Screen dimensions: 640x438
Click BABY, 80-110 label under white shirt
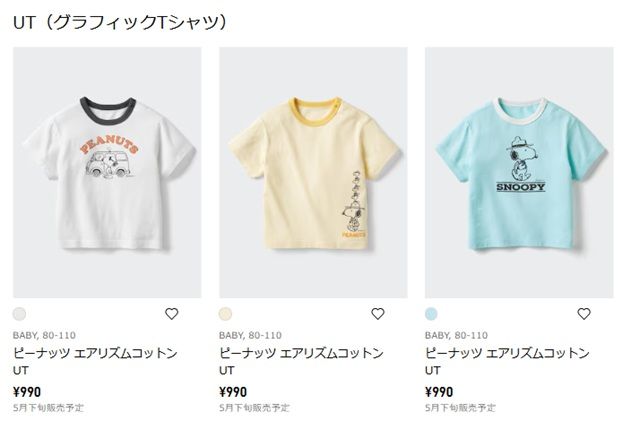pos(44,336)
